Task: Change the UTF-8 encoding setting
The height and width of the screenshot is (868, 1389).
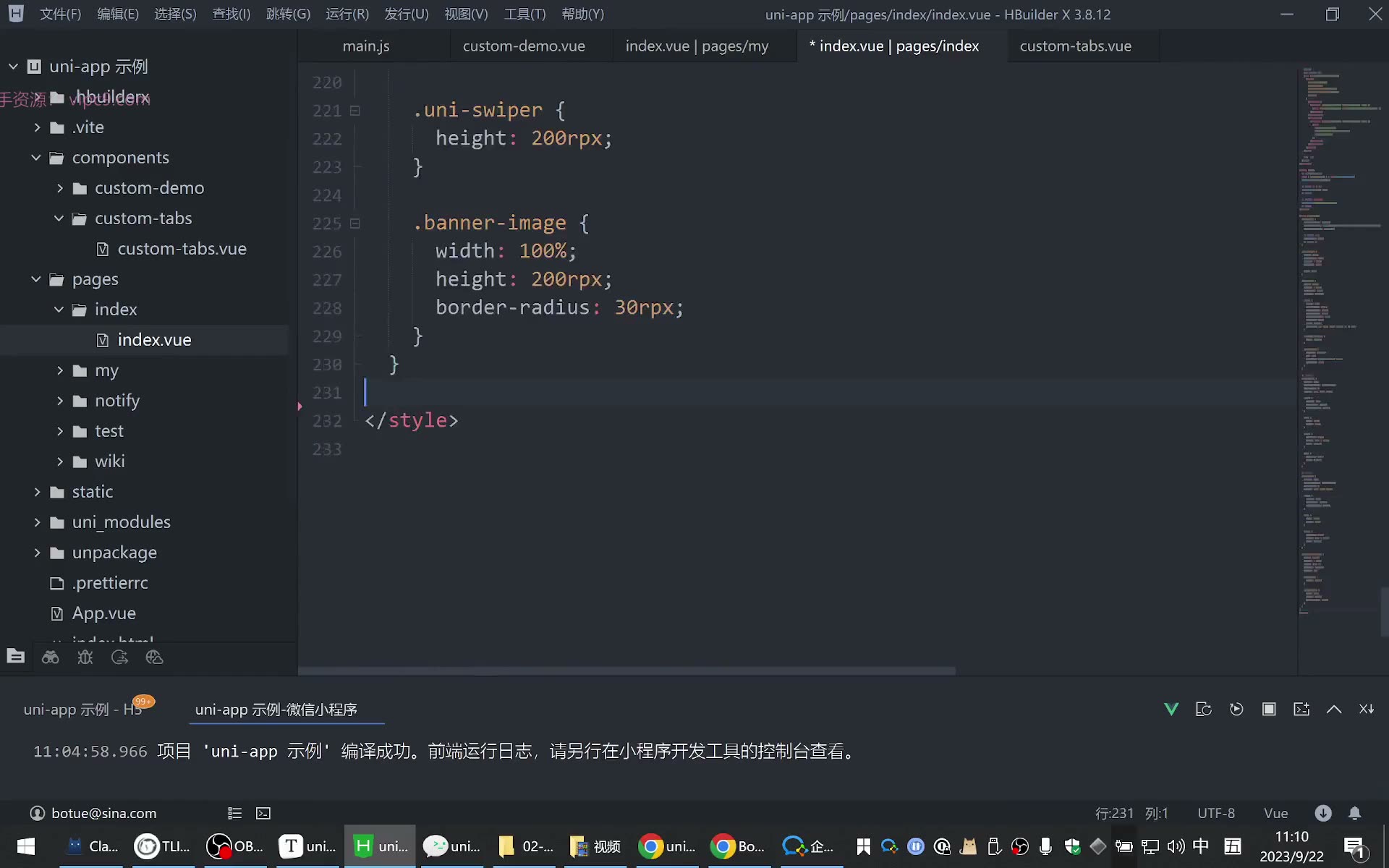Action: coord(1216,813)
